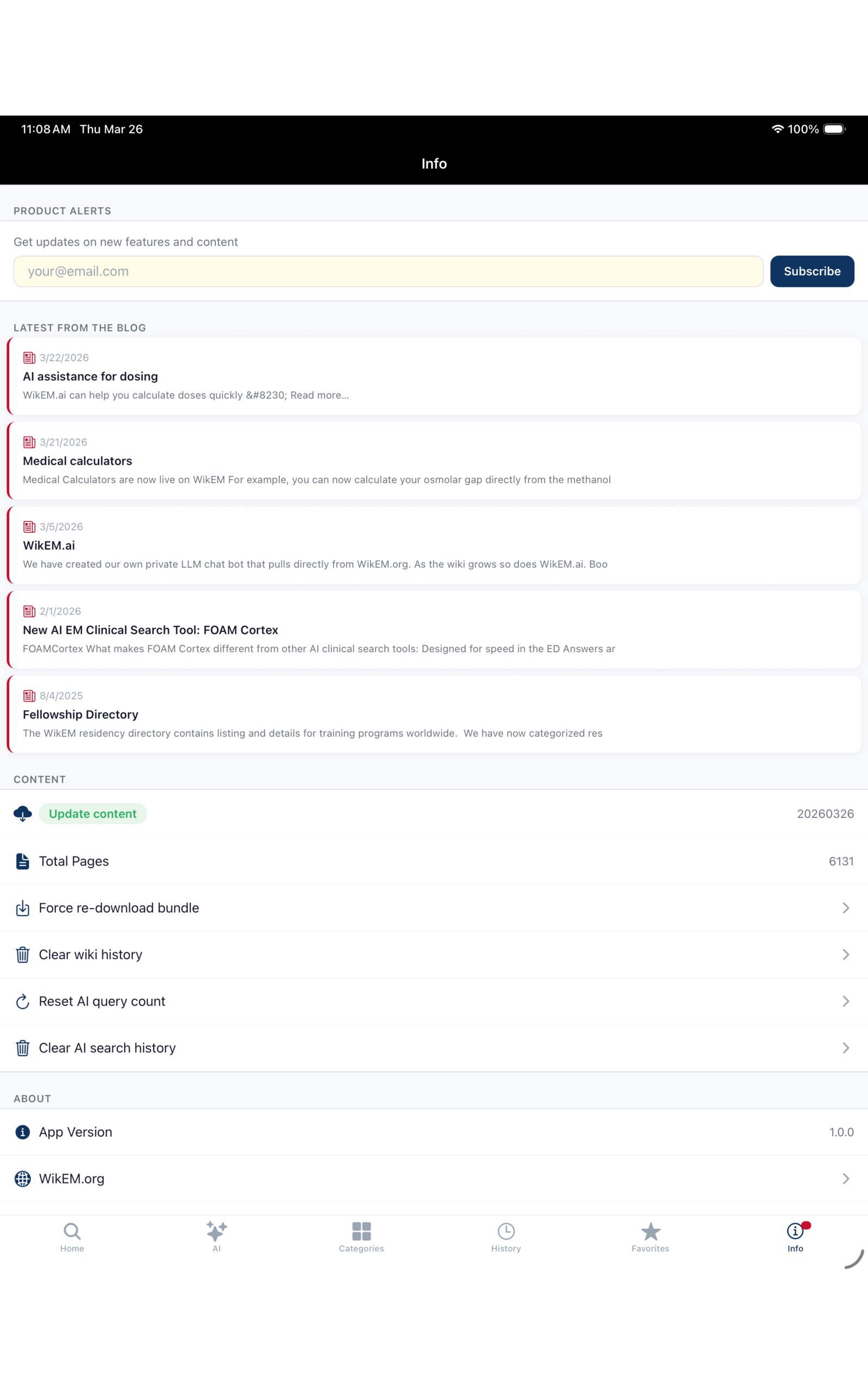
Task: Open the WikEM.org chevron
Action: click(846, 1178)
